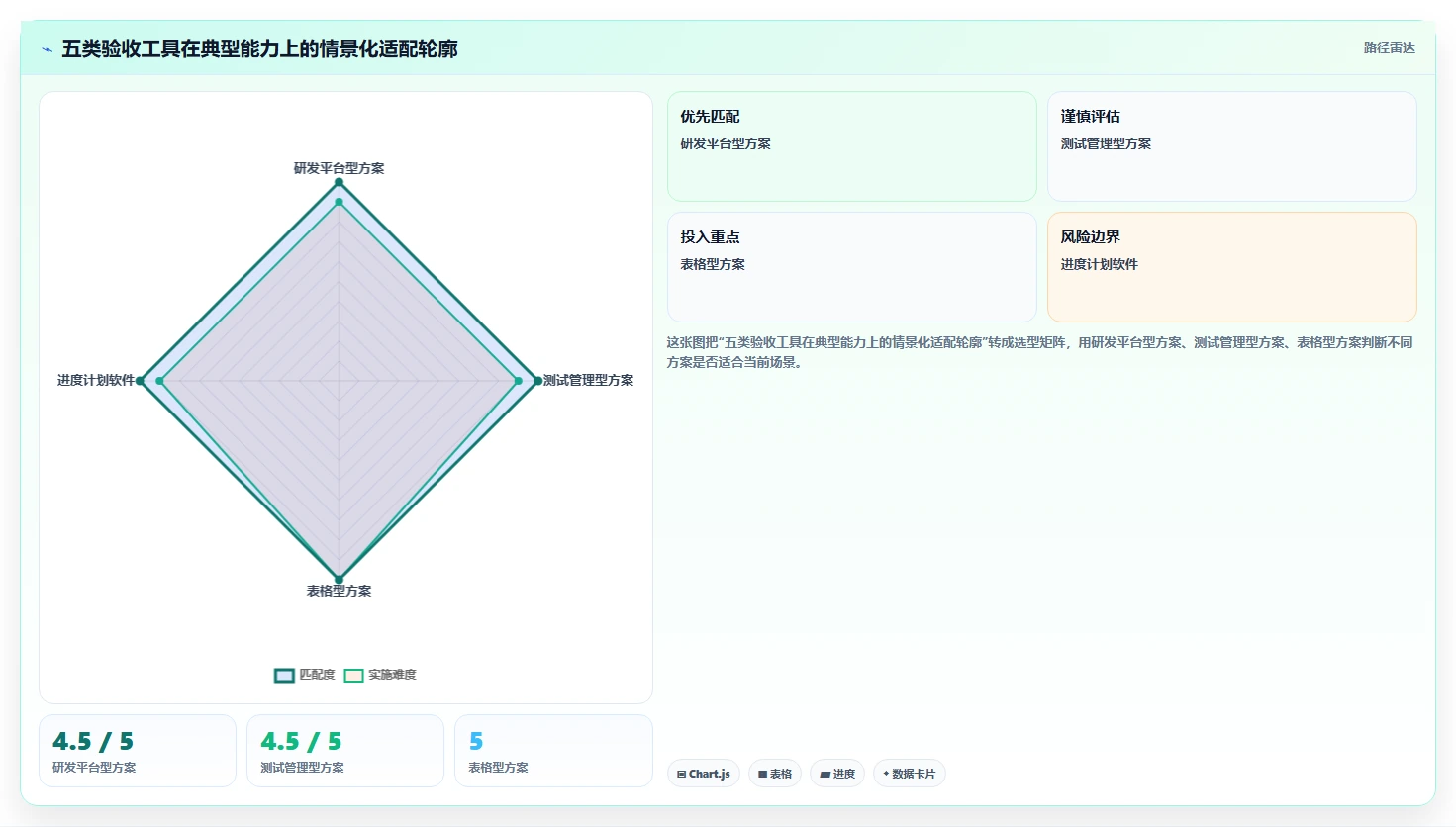Click the inner 实施难度 point on 进度计划软件 axis
The image size is (1456, 827).
tap(159, 381)
